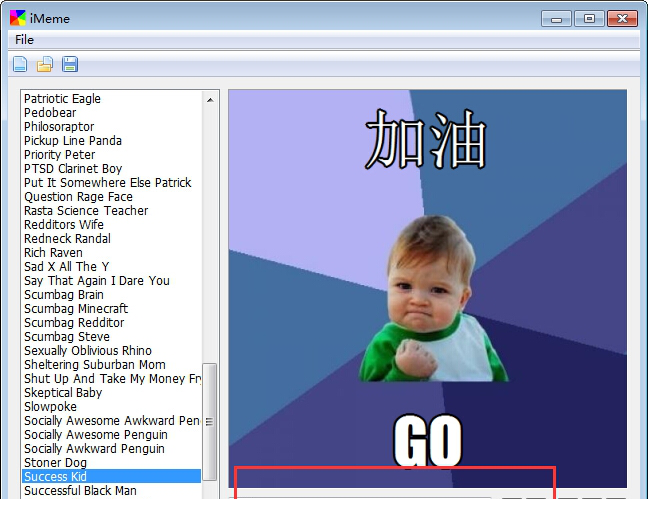Click the list scrollbar up arrow
Screen dimensions: 648x518
(210, 100)
